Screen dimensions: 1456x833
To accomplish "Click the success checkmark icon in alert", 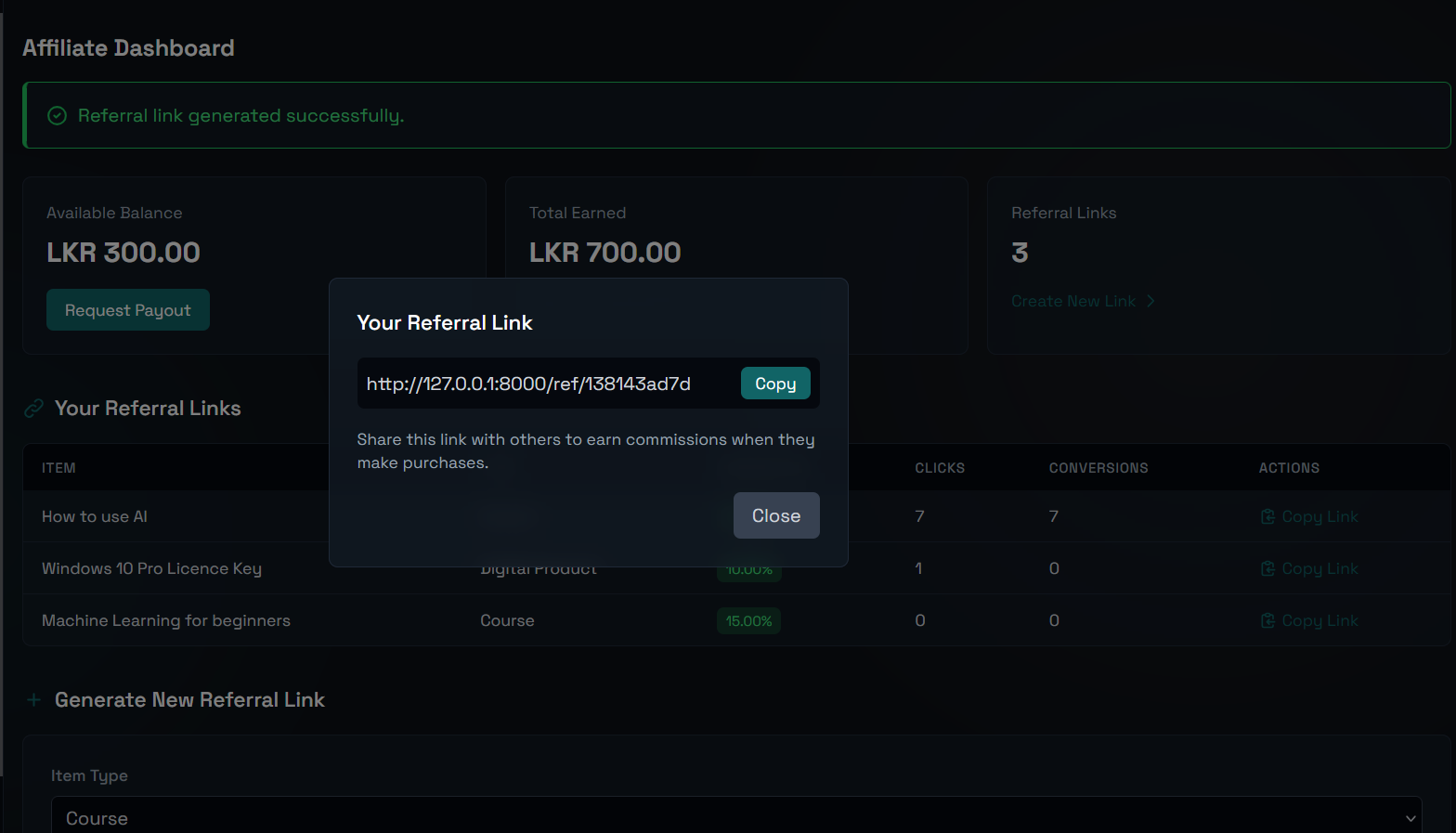I will pos(57,115).
